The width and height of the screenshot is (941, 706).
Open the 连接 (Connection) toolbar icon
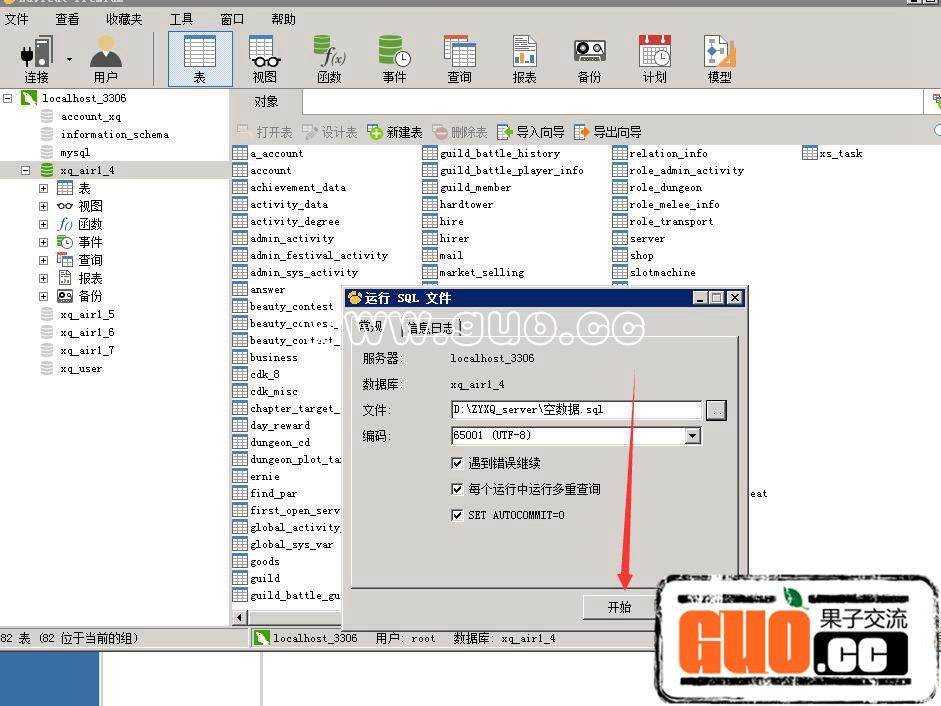[37, 58]
